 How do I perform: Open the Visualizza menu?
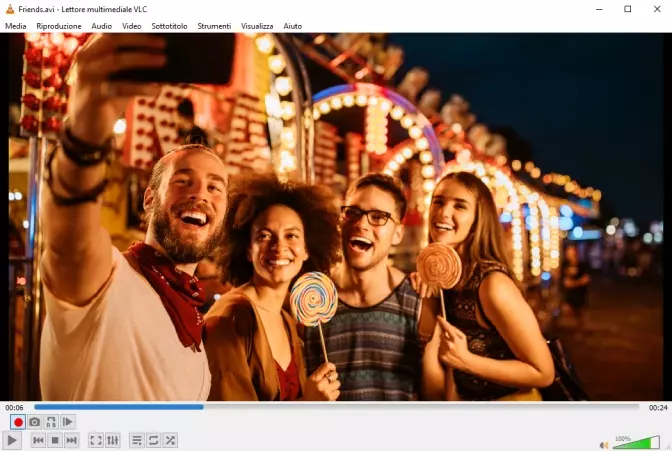point(257,26)
